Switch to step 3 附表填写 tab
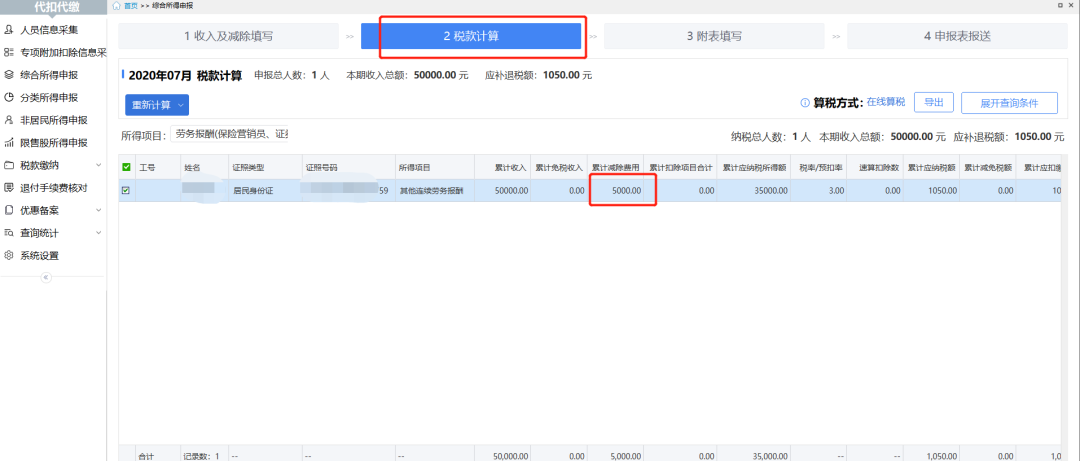This screenshot has width=1080, height=461. 713,36
